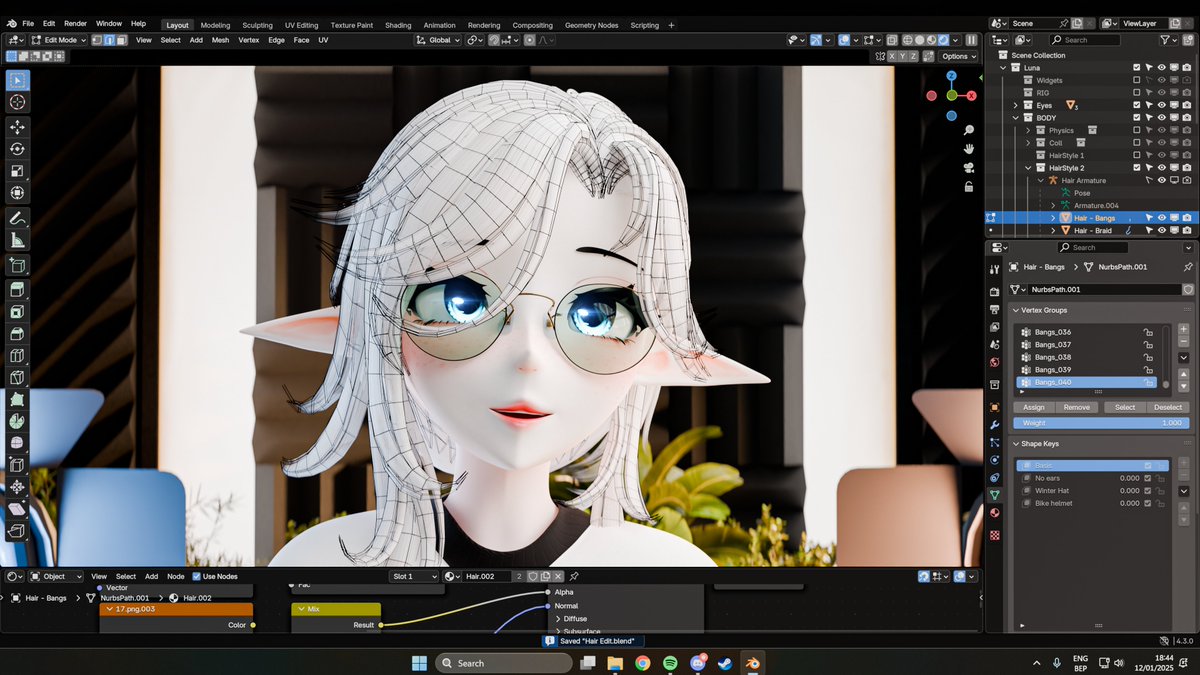Open the Render menu
The width and height of the screenshot is (1200, 675).
point(74,22)
